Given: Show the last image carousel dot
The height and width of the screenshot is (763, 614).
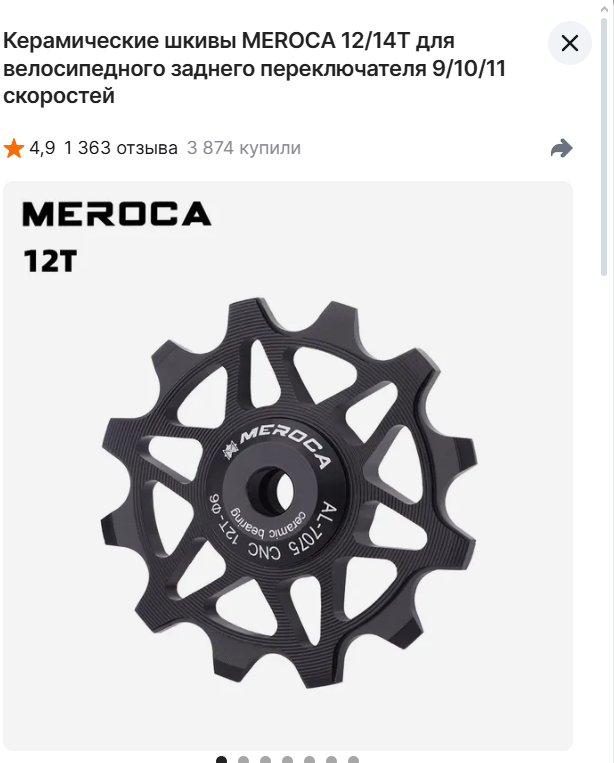Looking at the screenshot, I should 354,760.
